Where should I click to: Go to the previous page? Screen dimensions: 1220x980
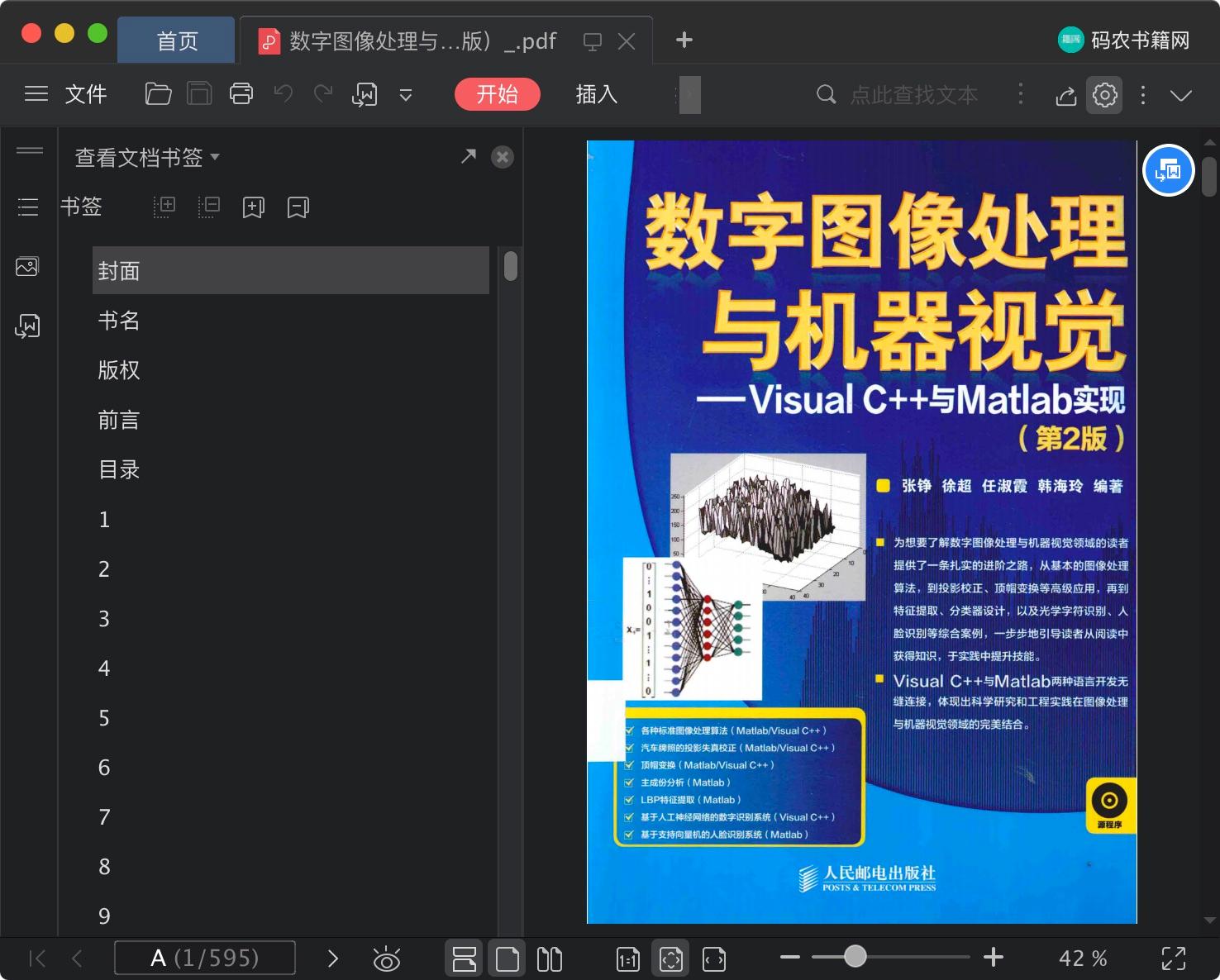pos(77,959)
